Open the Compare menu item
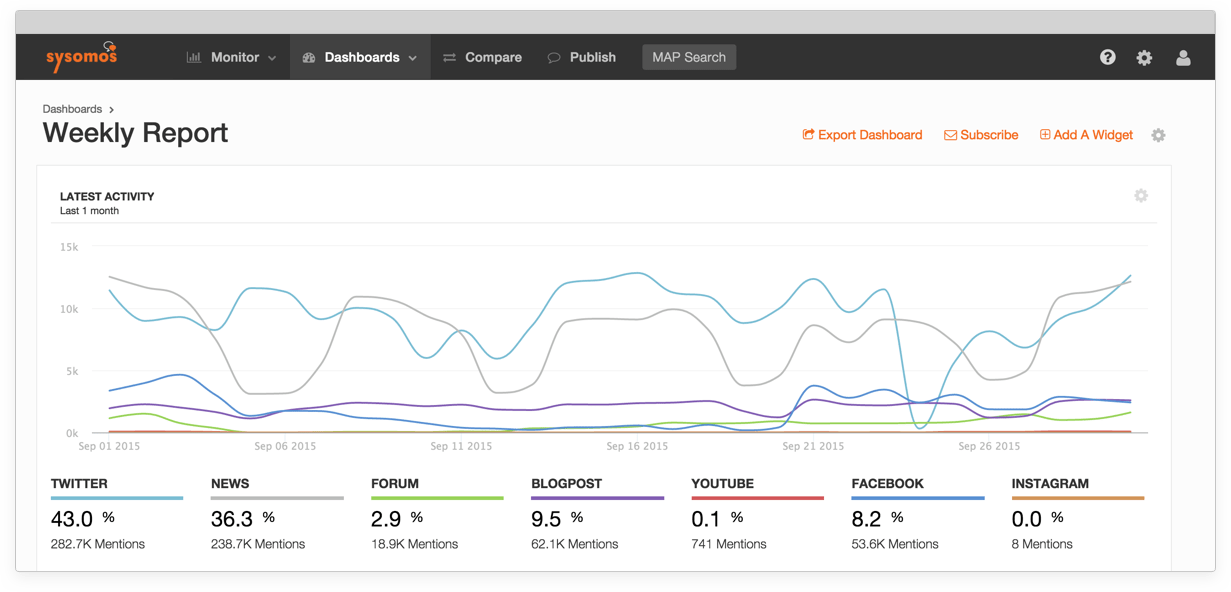 coord(493,58)
